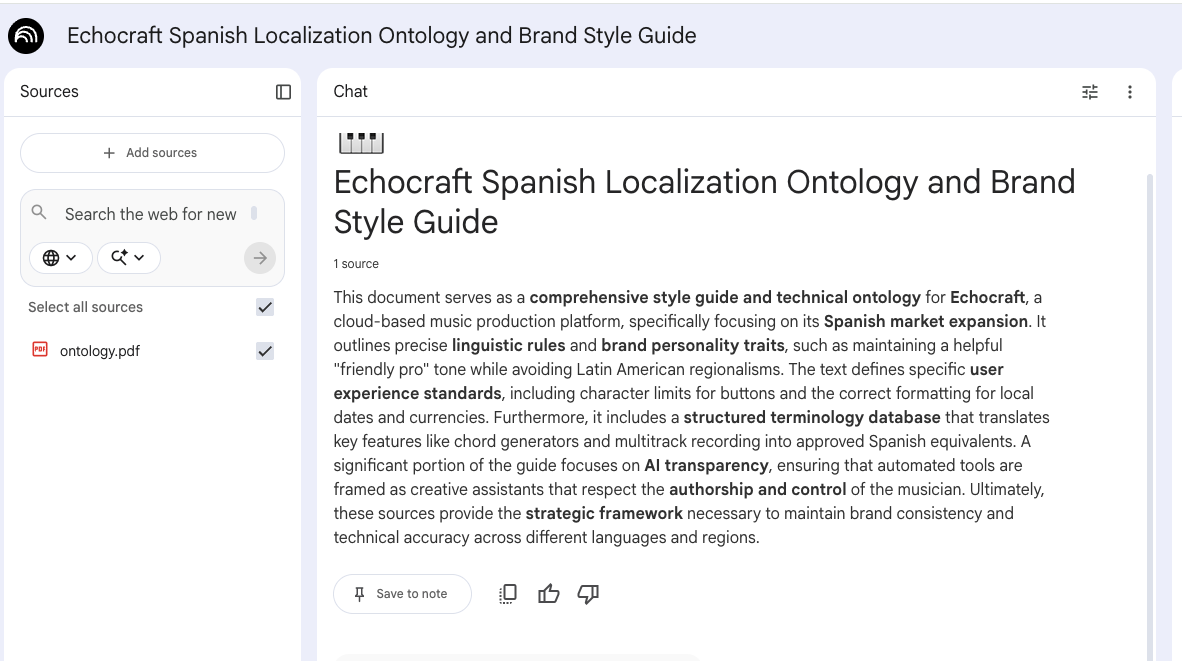Toggle the Select all sources checkbox
The height and width of the screenshot is (661, 1182).
pyautogui.click(x=265, y=308)
